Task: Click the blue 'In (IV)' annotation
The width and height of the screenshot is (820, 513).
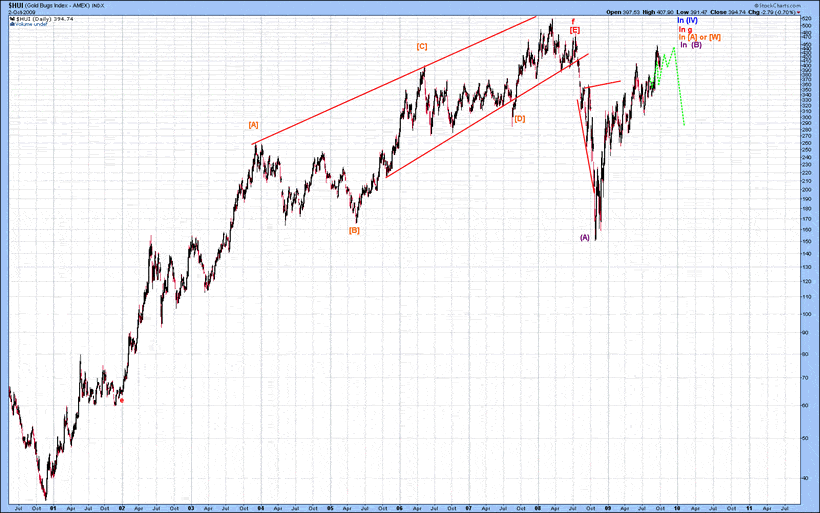Action: (x=687, y=20)
